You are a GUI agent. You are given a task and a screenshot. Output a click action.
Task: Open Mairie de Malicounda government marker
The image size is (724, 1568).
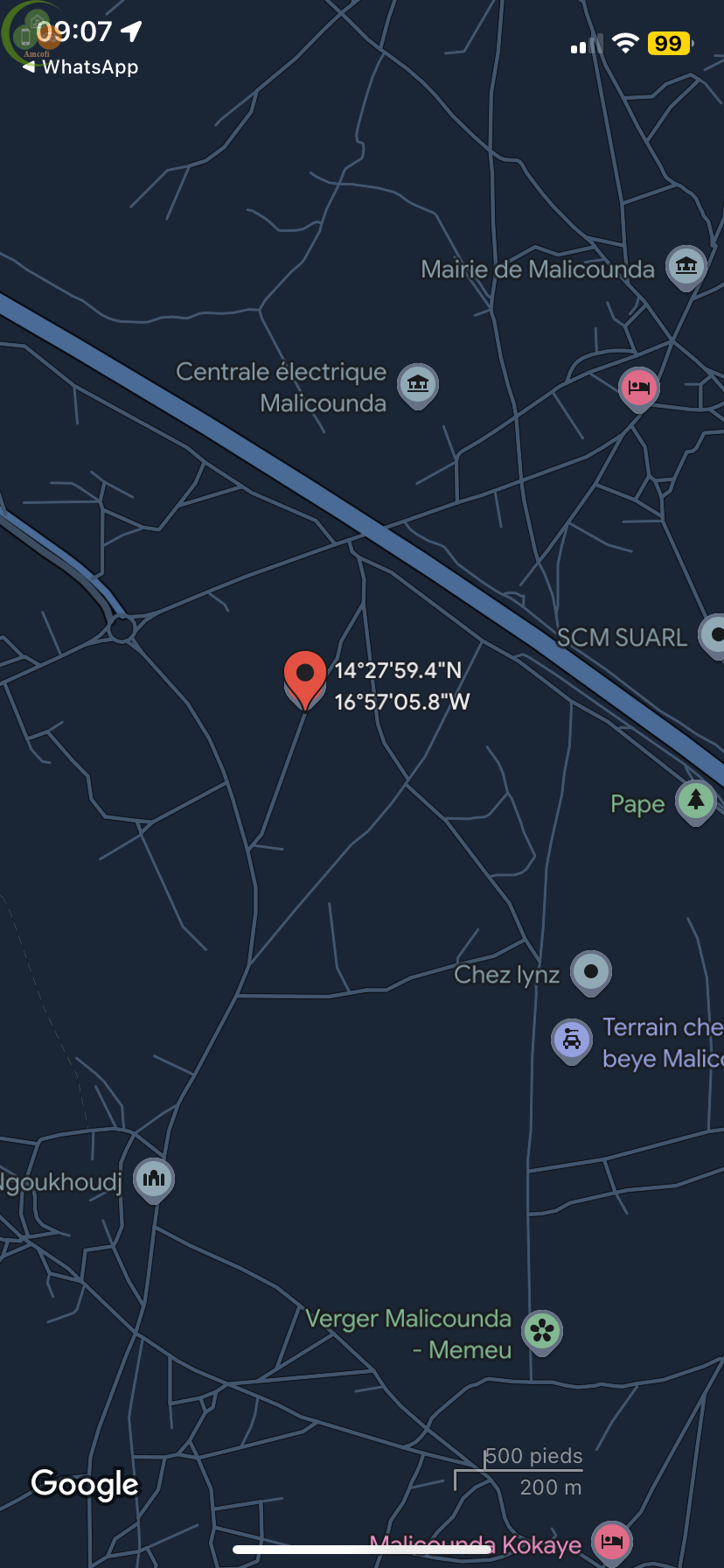coord(686,266)
